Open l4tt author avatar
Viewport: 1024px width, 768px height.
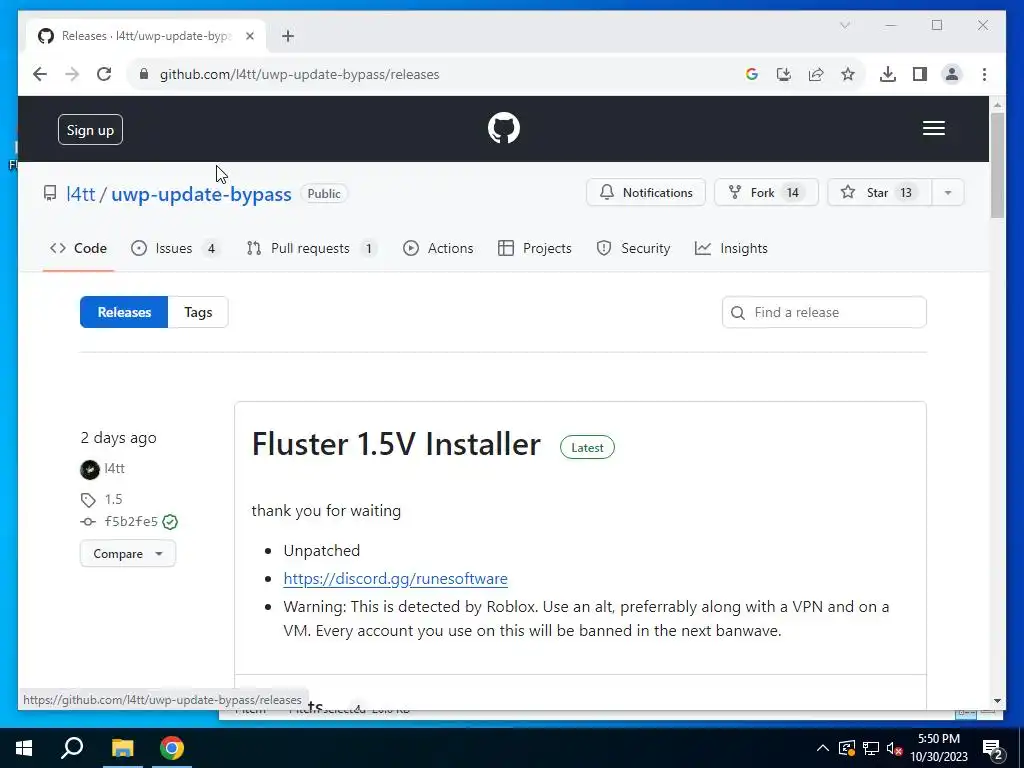pyautogui.click(x=89, y=469)
